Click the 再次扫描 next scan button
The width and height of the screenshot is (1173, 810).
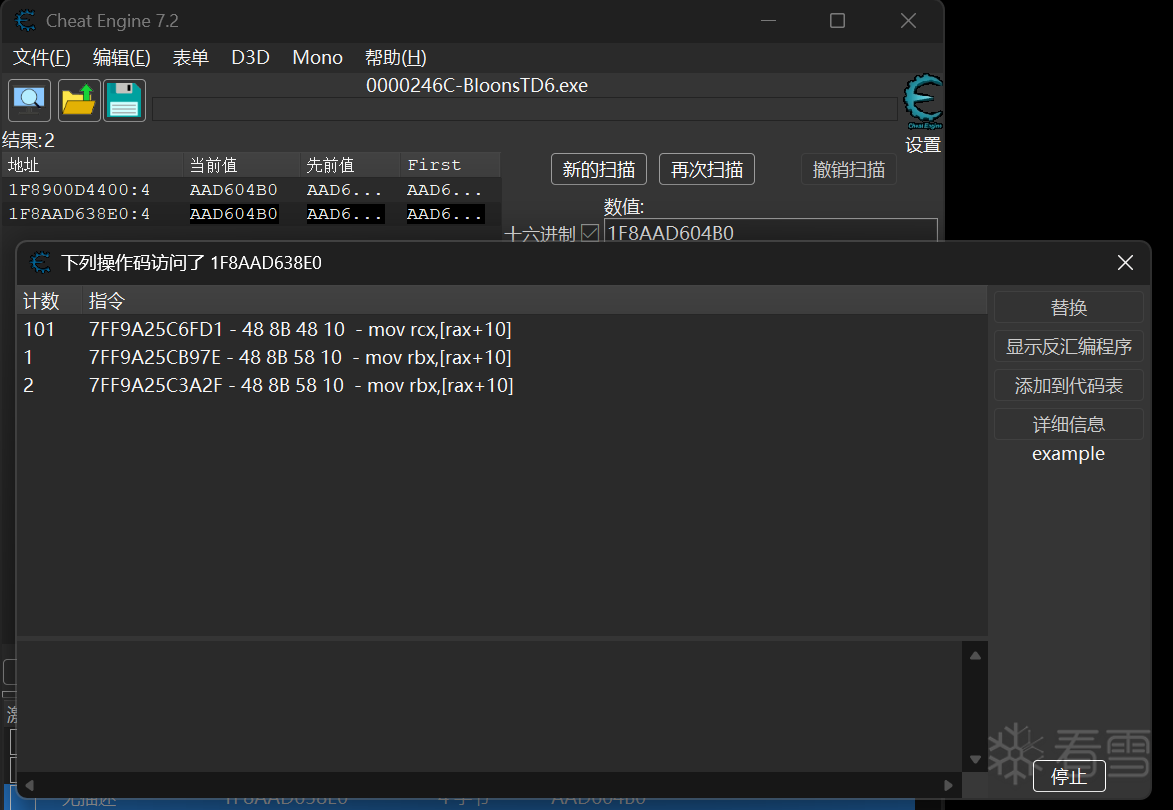click(706, 169)
